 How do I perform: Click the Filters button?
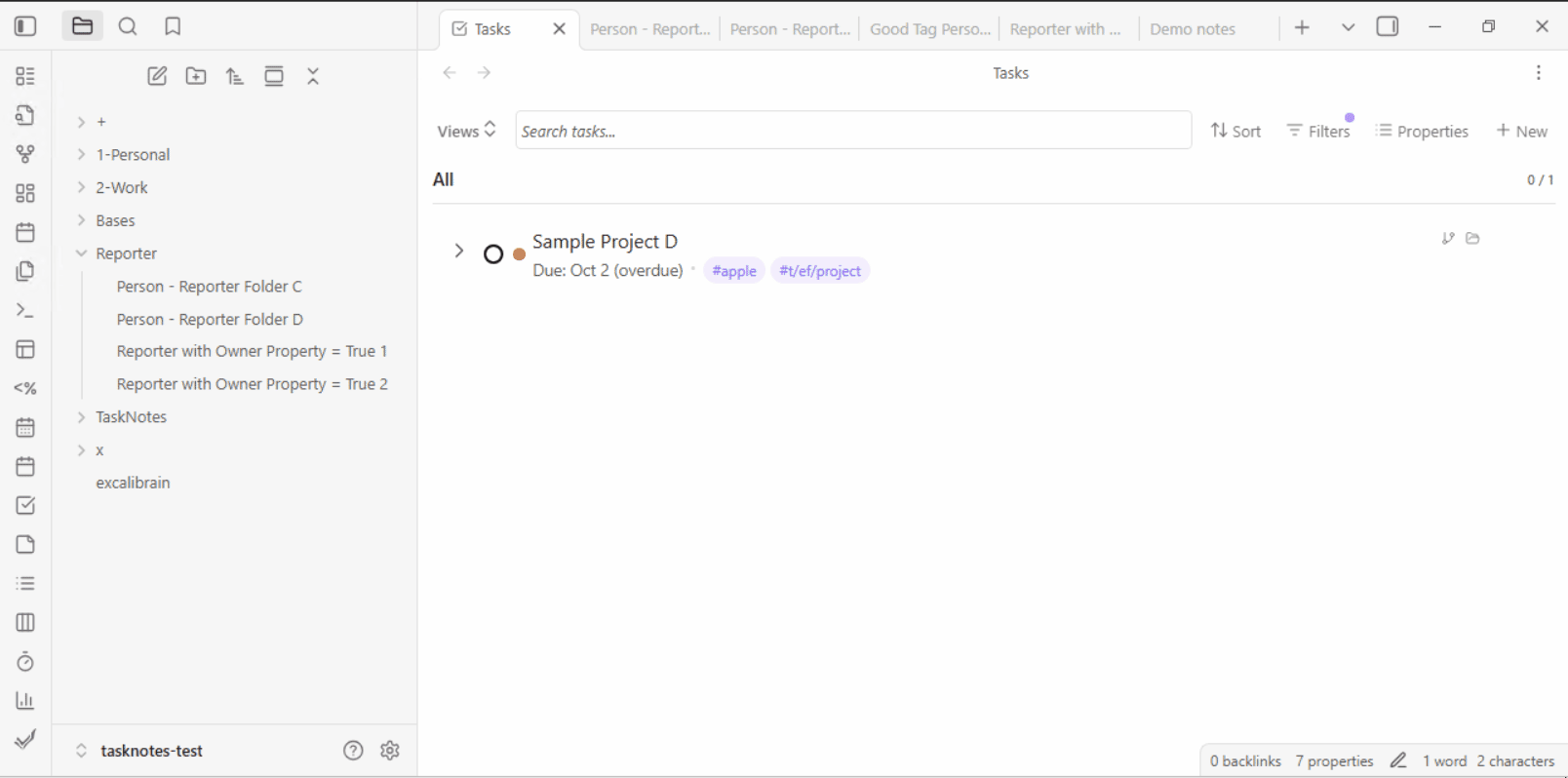[x=1318, y=131]
